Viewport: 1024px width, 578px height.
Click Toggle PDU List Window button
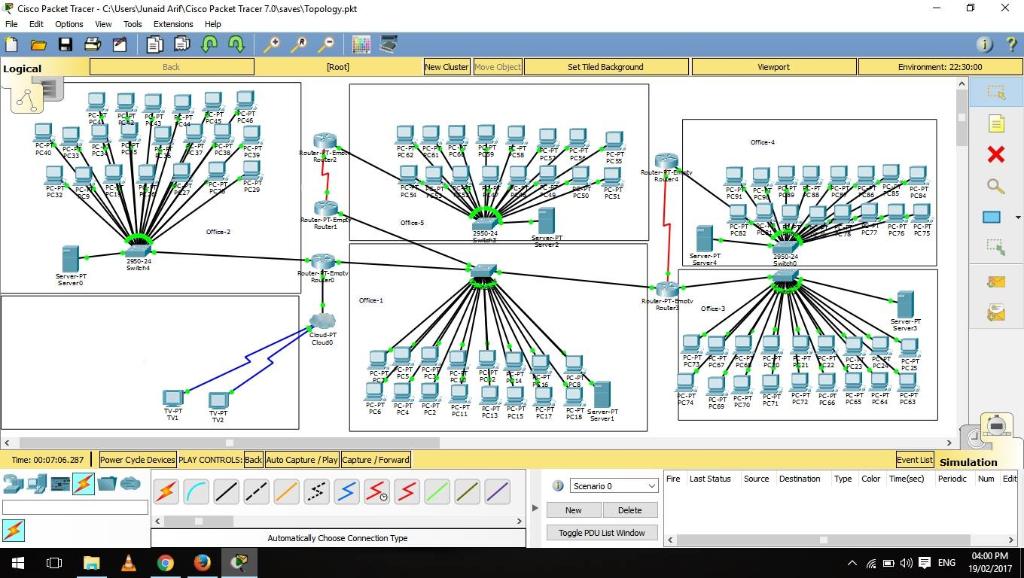point(601,533)
